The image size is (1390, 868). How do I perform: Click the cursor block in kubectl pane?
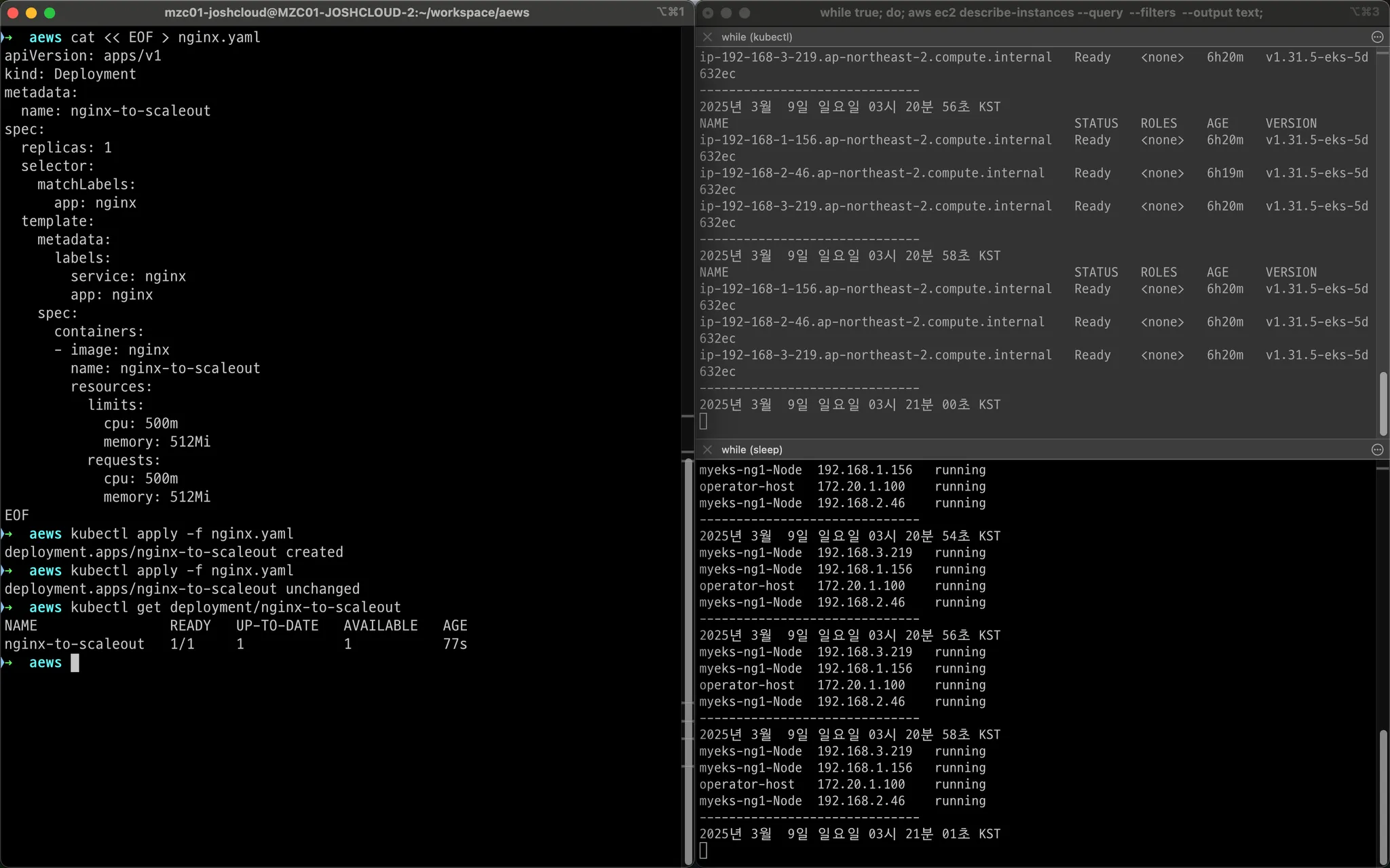coord(703,421)
